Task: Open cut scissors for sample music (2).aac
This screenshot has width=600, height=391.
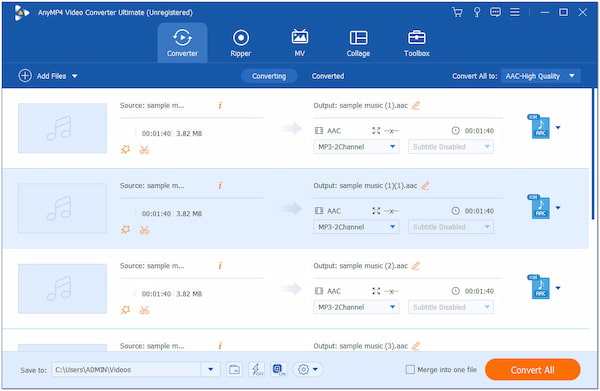Action: click(x=144, y=310)
